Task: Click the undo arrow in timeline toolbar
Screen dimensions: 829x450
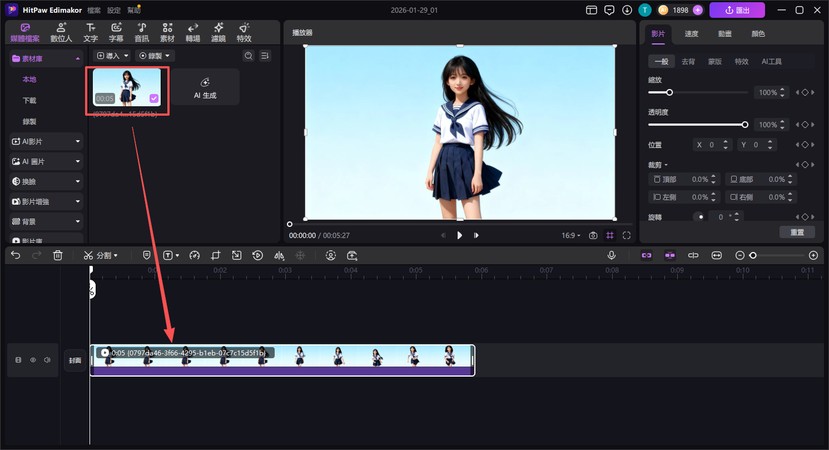Action: (x=15, y=255)
